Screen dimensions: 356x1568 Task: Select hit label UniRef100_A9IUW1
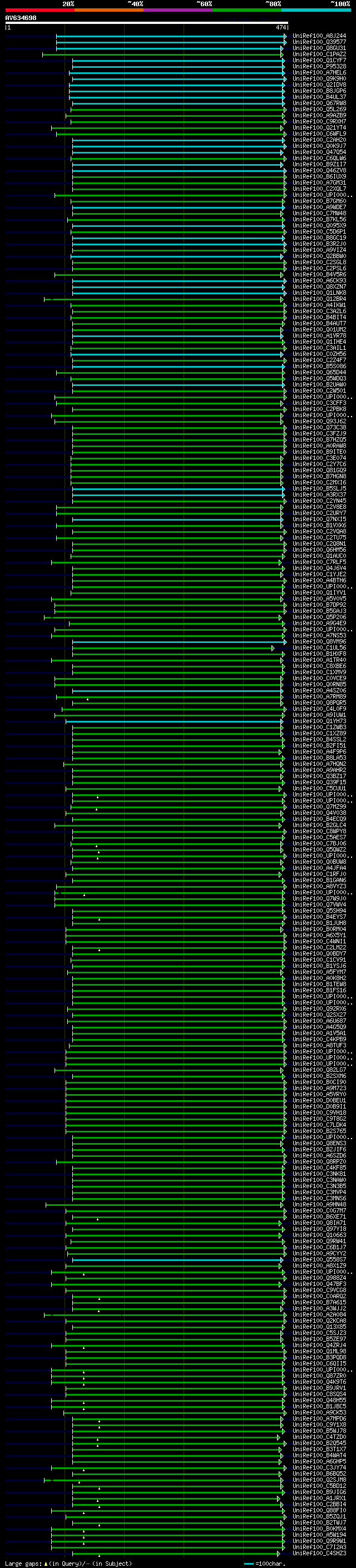pyautogui.click(x=319, y=715)
